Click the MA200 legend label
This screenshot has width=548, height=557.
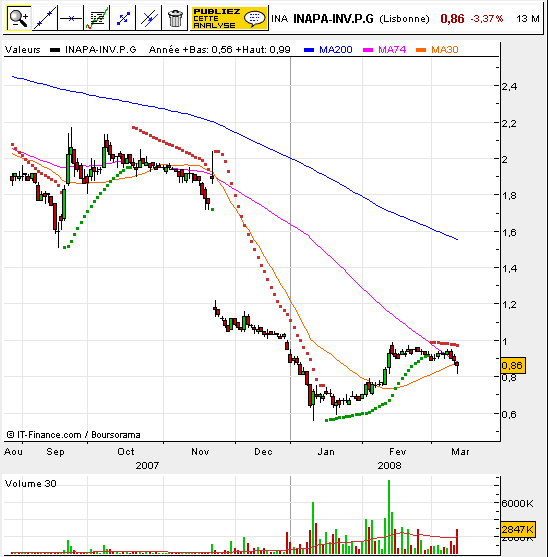pos(336,50)
